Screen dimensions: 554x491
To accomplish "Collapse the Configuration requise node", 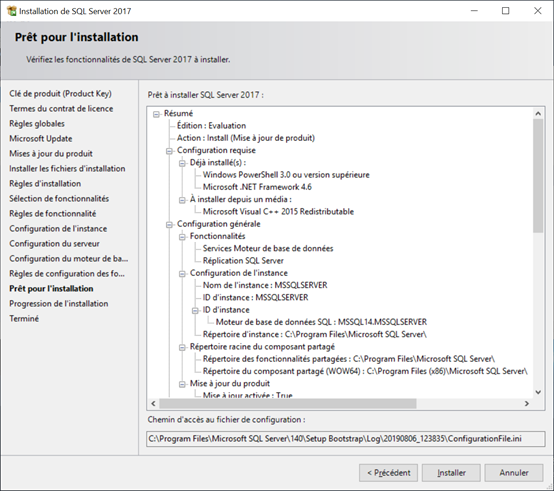I will point(169,151).
